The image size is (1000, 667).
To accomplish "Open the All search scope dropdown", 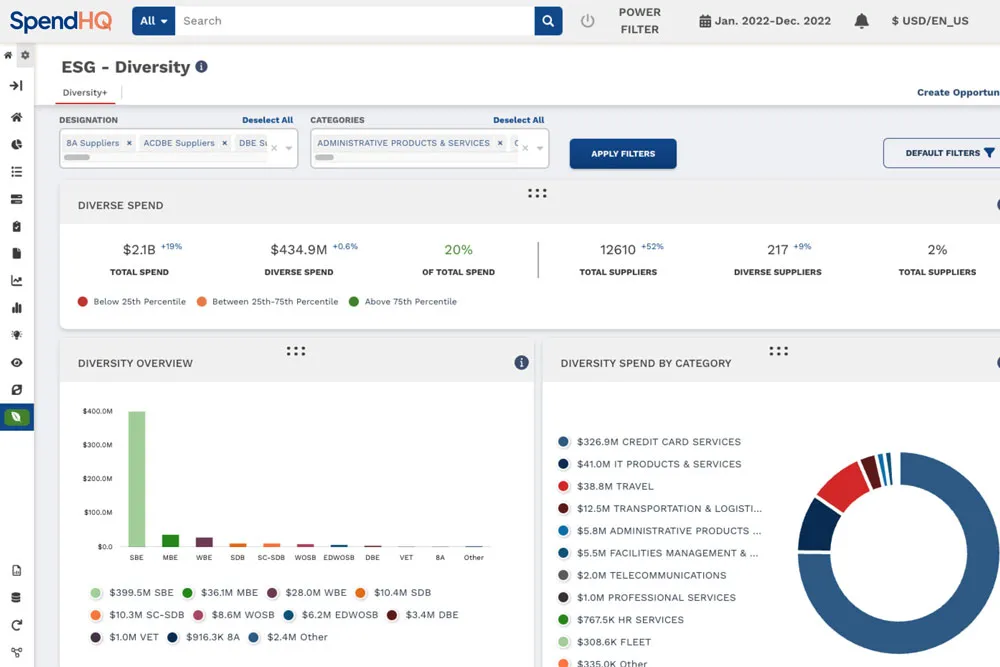I will click(x=154, y=21).
